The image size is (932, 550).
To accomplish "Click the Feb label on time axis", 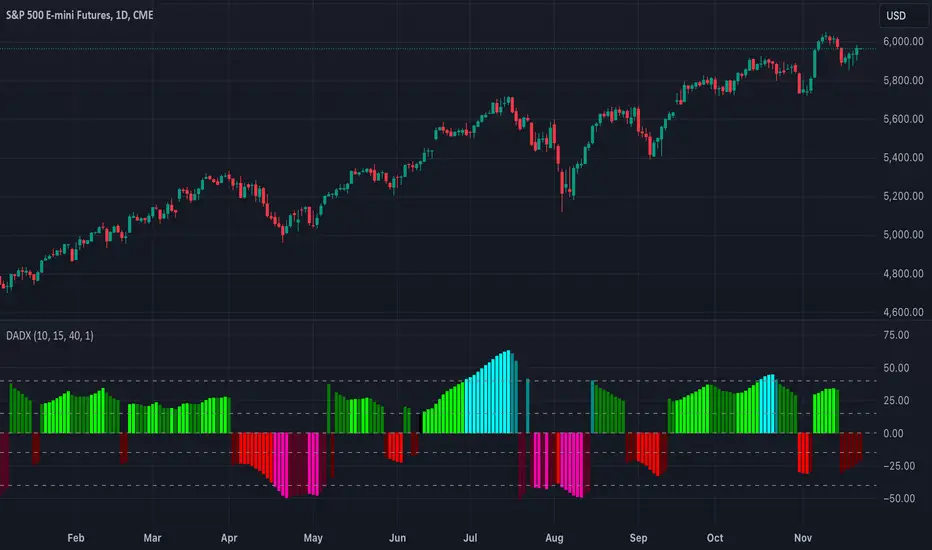I will [75, 538].
